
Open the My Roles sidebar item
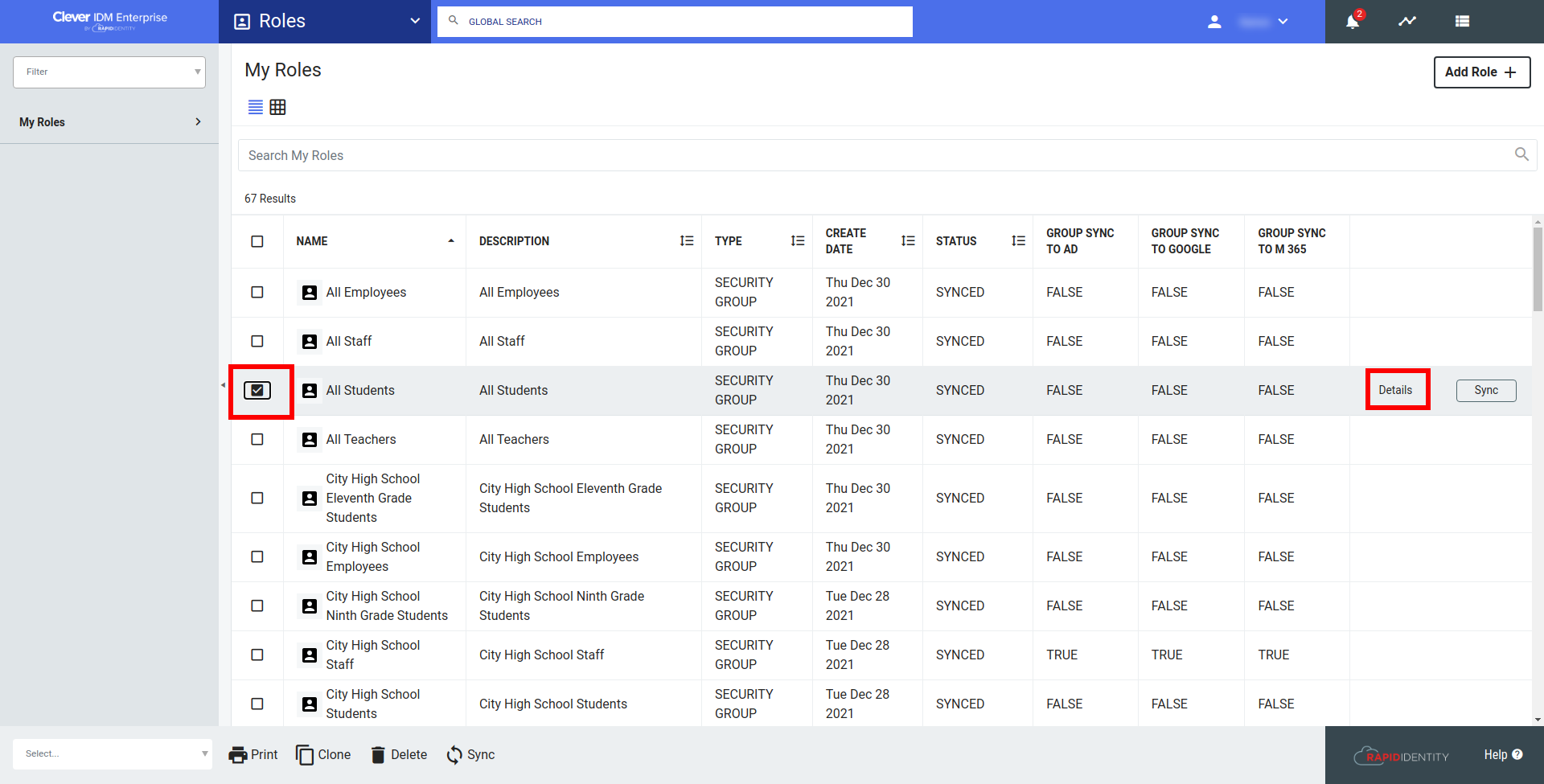point(109,122)
